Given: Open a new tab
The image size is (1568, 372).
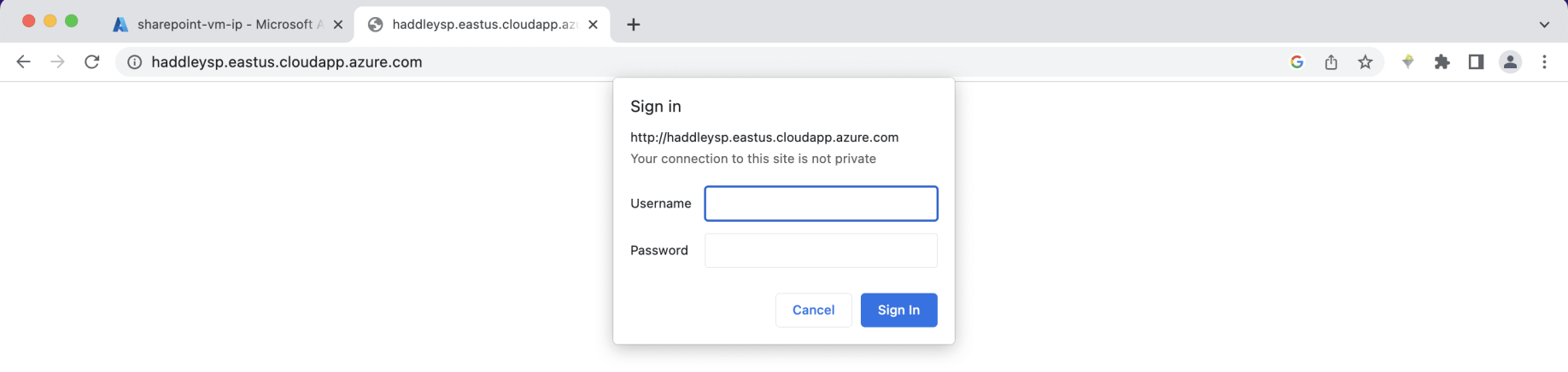Looking at the screenshot, I should point(633,25).
